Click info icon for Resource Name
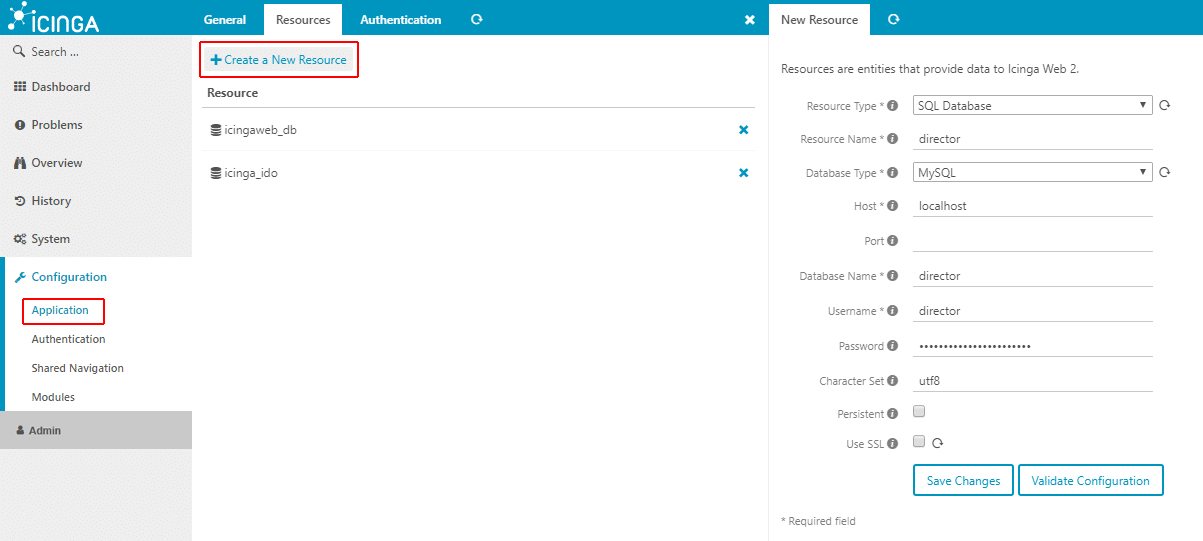Image resolution: width=1203 pixels, height=541 pixels. [892, 139]
